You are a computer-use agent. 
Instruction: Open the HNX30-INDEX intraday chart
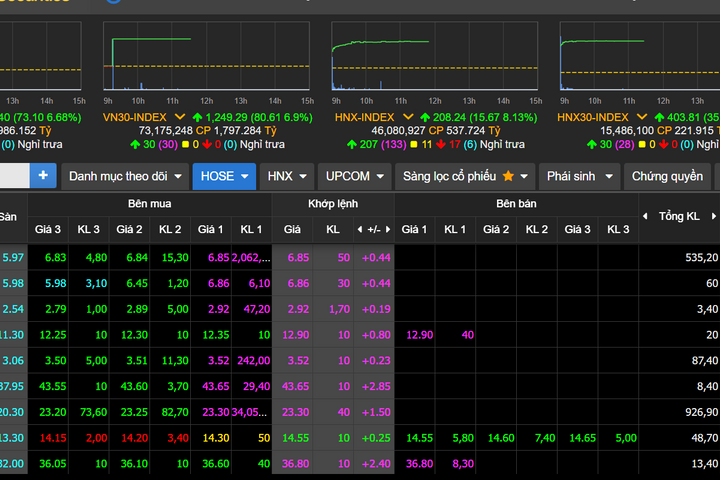[x=640, y=56]
